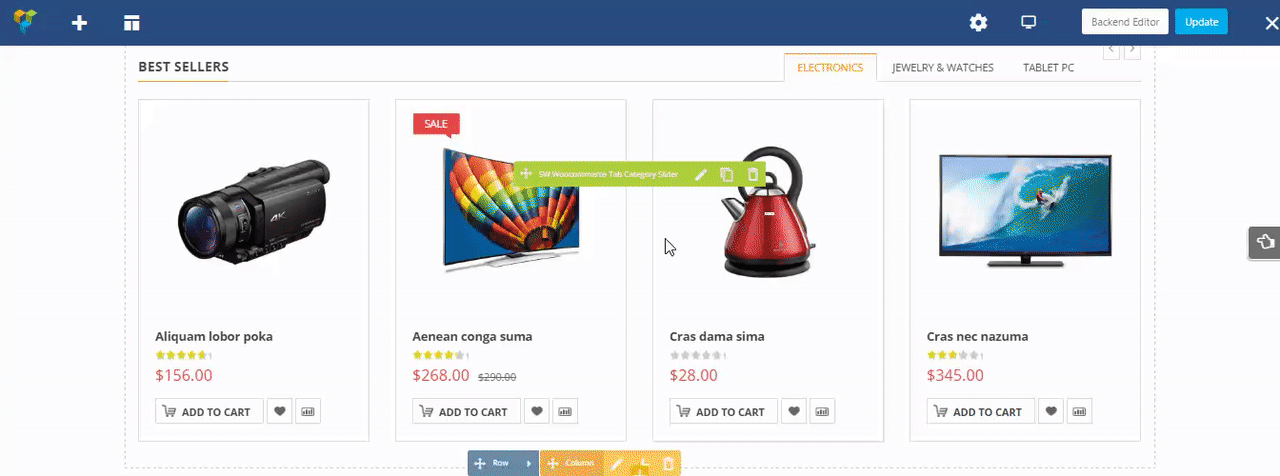Click the Visual Composer logo

pyautogui.click(x=26, y=22)
